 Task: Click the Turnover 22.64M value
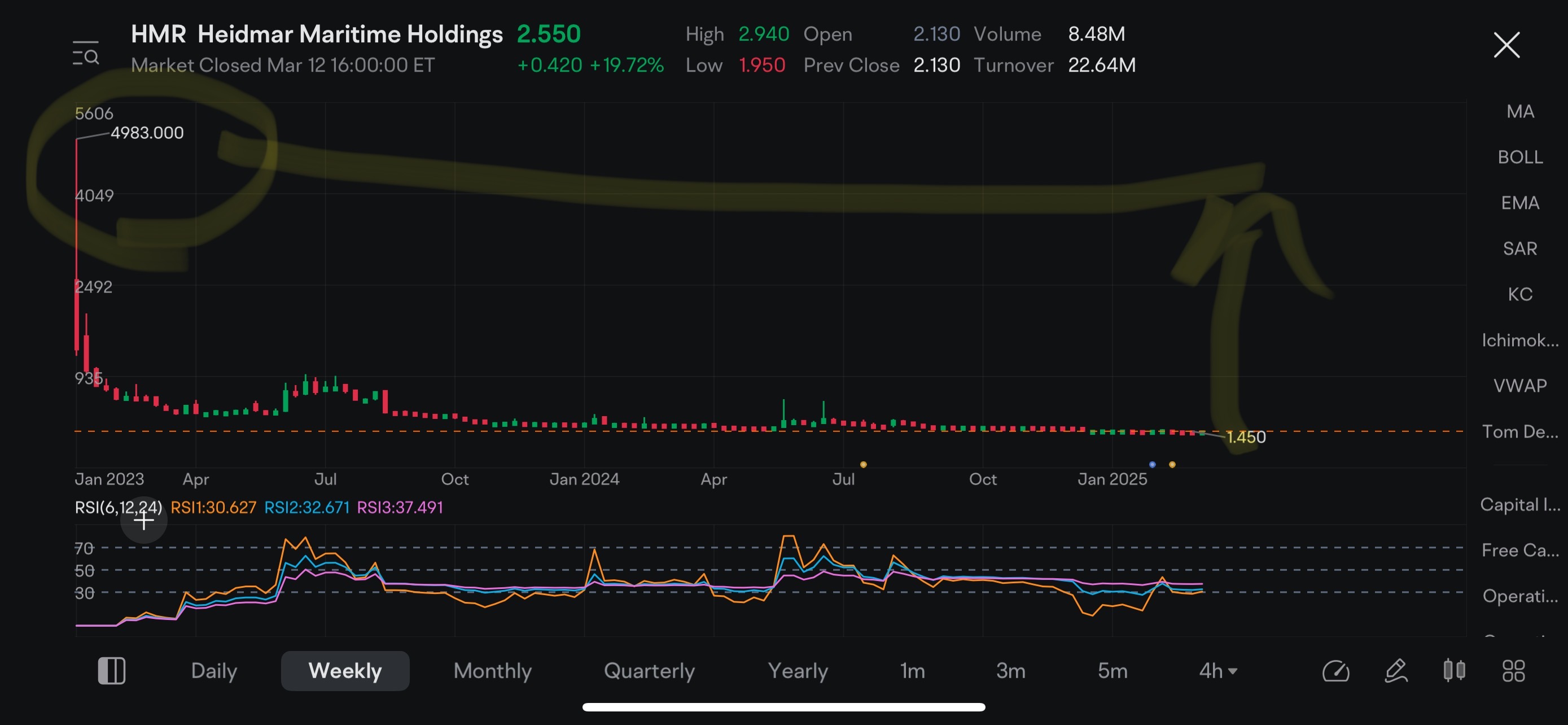(x=1102, y=65)
